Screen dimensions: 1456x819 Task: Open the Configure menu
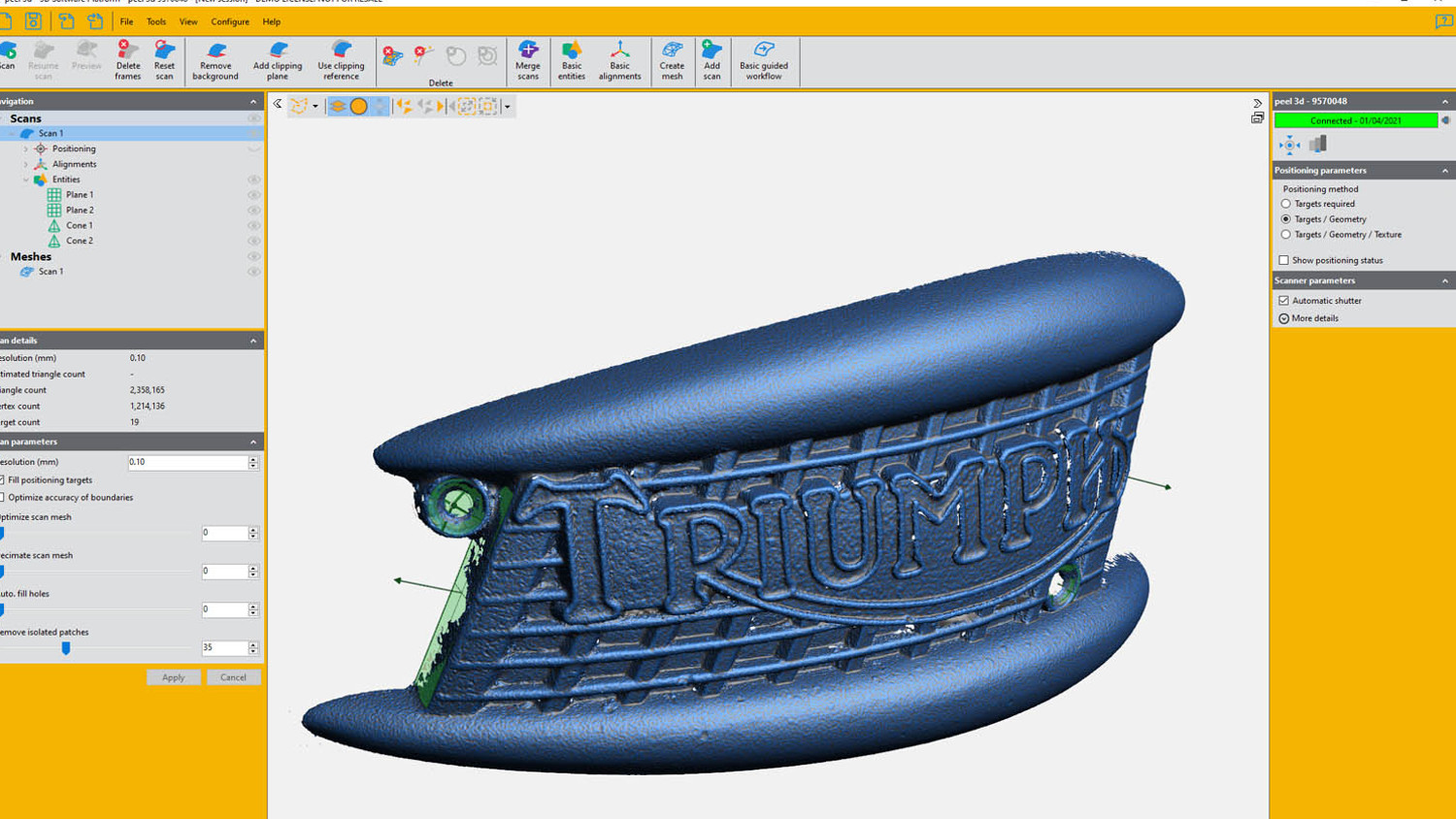pyautogui.click(x=230, y=21)
